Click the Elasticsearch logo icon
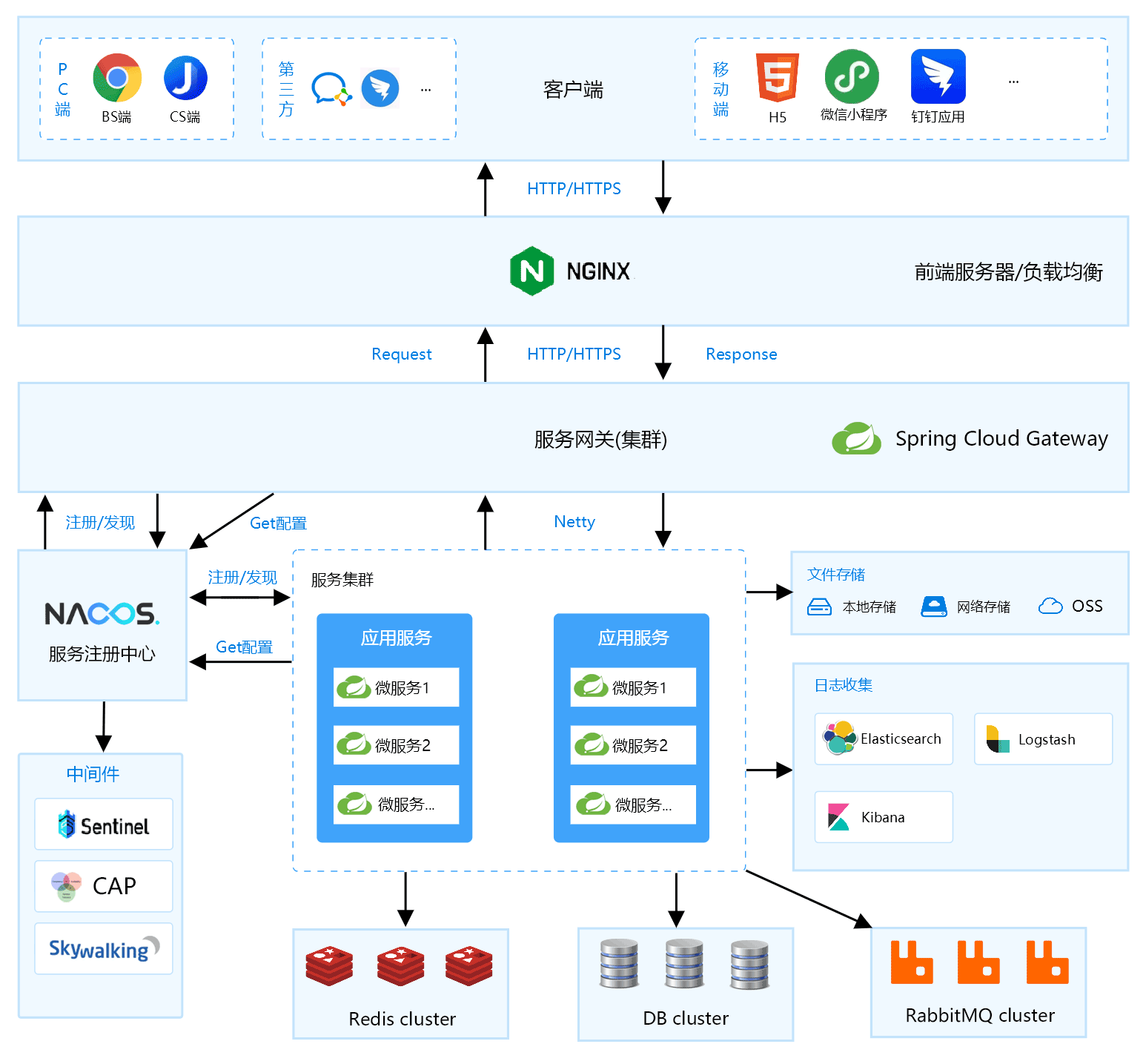This screenshot has height=1064, width=1146. click(840, 738)
